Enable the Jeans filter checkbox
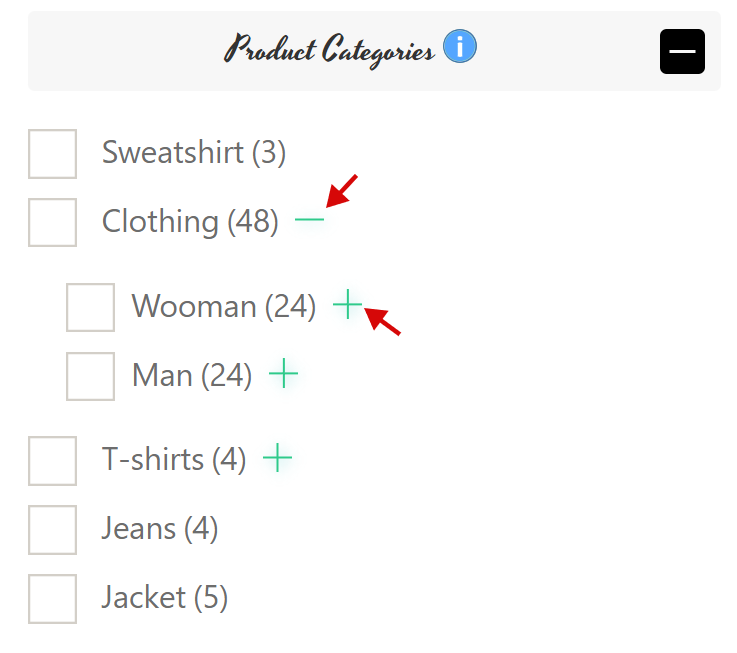 click(x=53, y=530)
